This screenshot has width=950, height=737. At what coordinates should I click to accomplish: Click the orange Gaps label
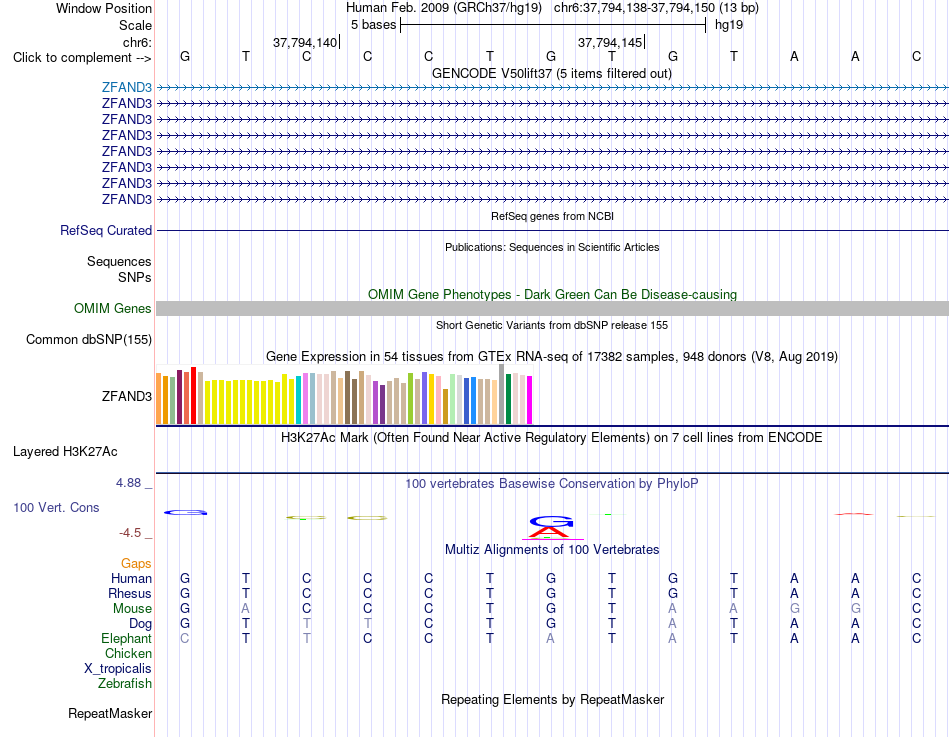pos(136,564)
